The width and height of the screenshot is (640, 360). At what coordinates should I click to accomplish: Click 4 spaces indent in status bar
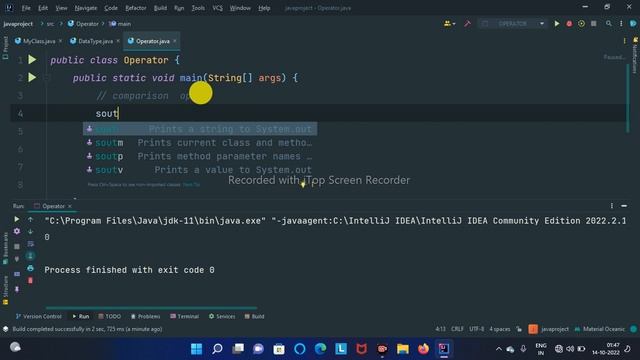point(500,329)
